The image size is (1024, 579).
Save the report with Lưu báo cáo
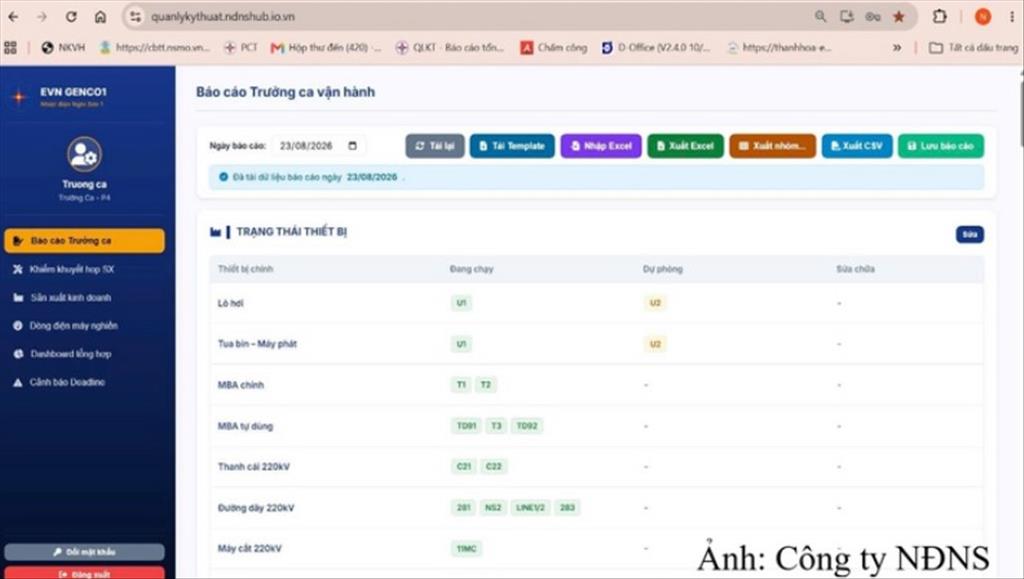[x=940, y=146]
